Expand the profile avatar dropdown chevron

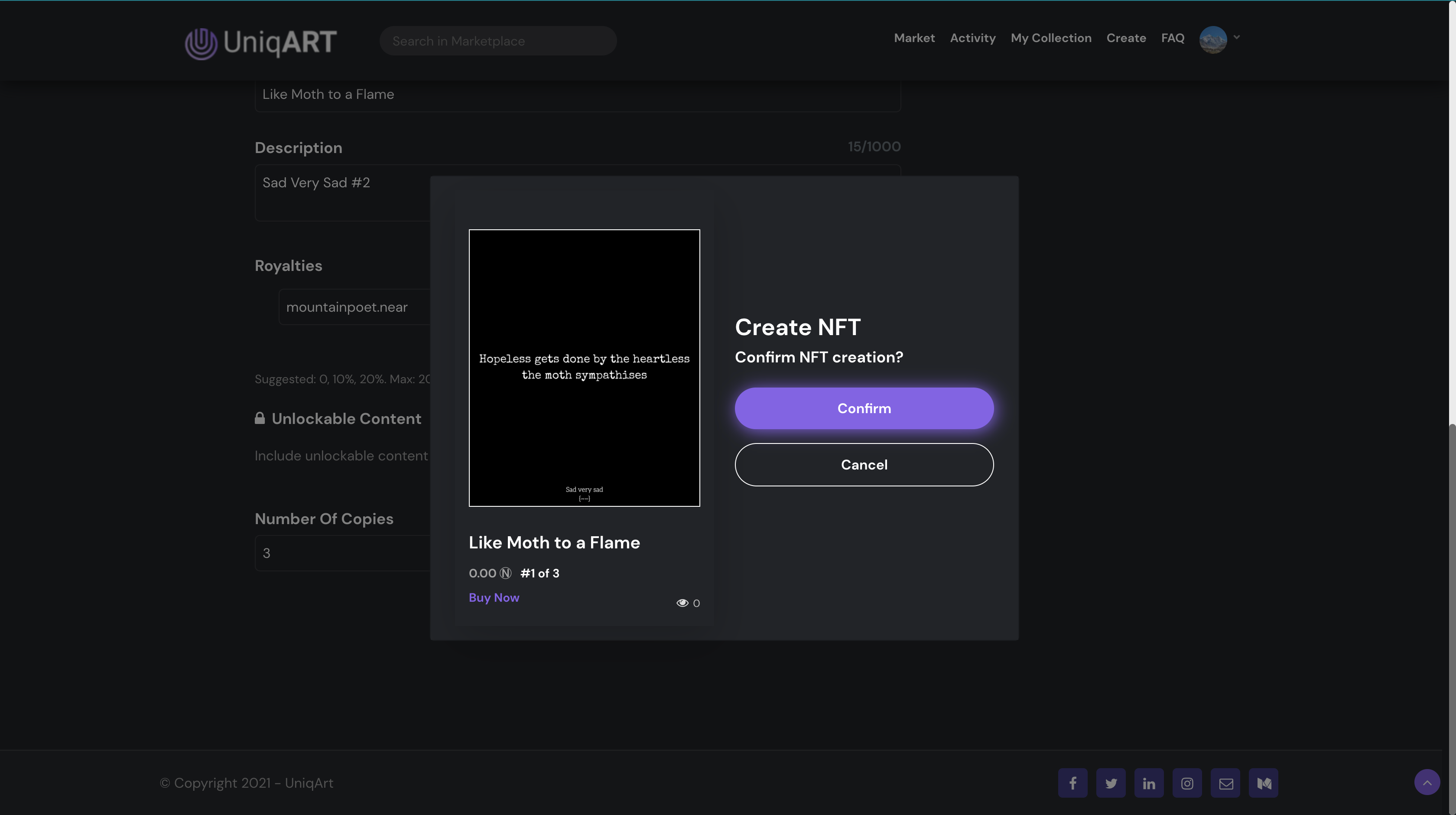(1237, 37)
